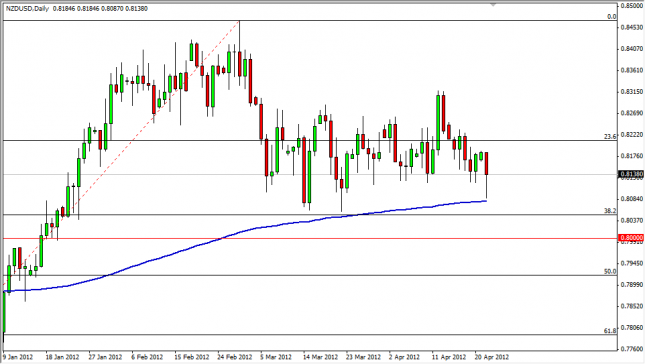645x364 pixels.
Task: Click the 0.82690 price axis label
Action: point(632,113)
